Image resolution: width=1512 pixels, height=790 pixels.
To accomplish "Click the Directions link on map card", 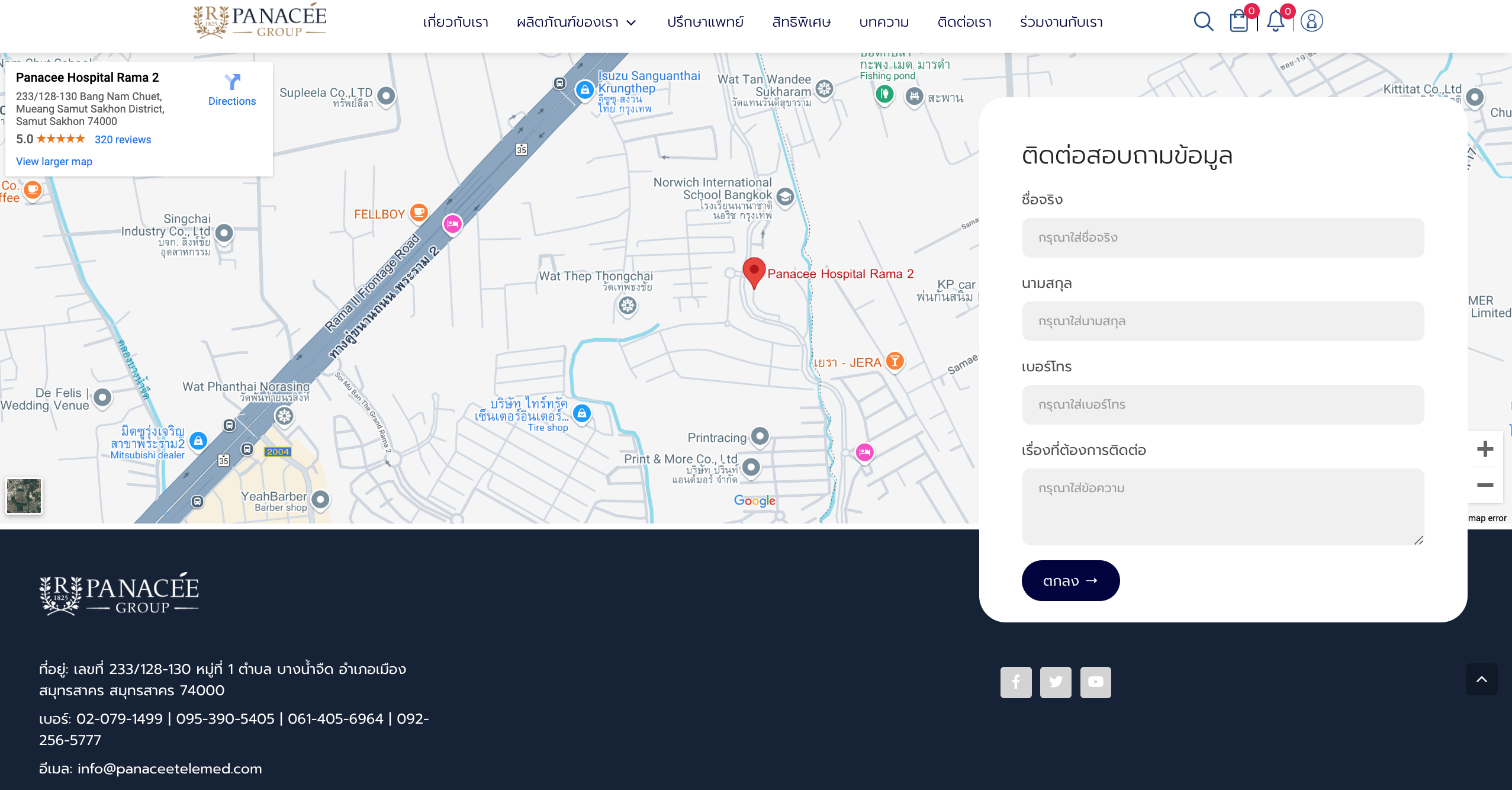I will [x=232, y=101].
